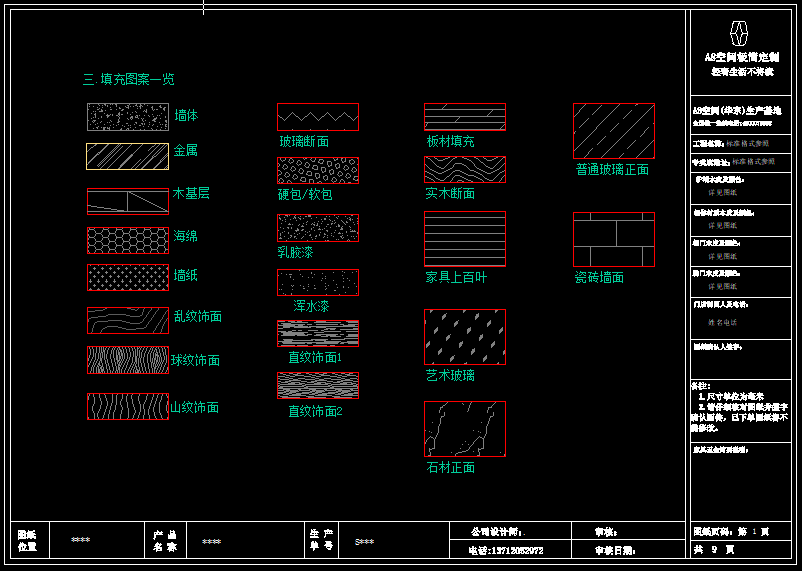Select the 金属 diagonal hatch swatch
The image size is (802, 571).
pyautogui.click(x=127, y=156)
